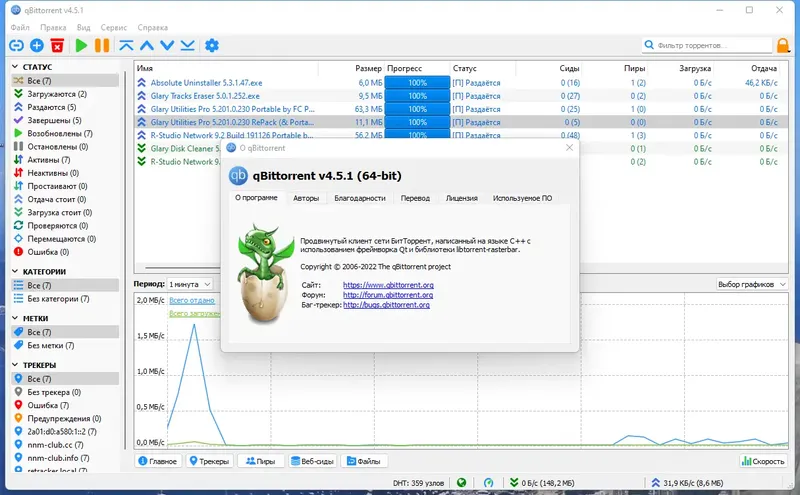Select the Glary Tracks Eraser 5.0.1.252.exe torrent

click(205, 96)
